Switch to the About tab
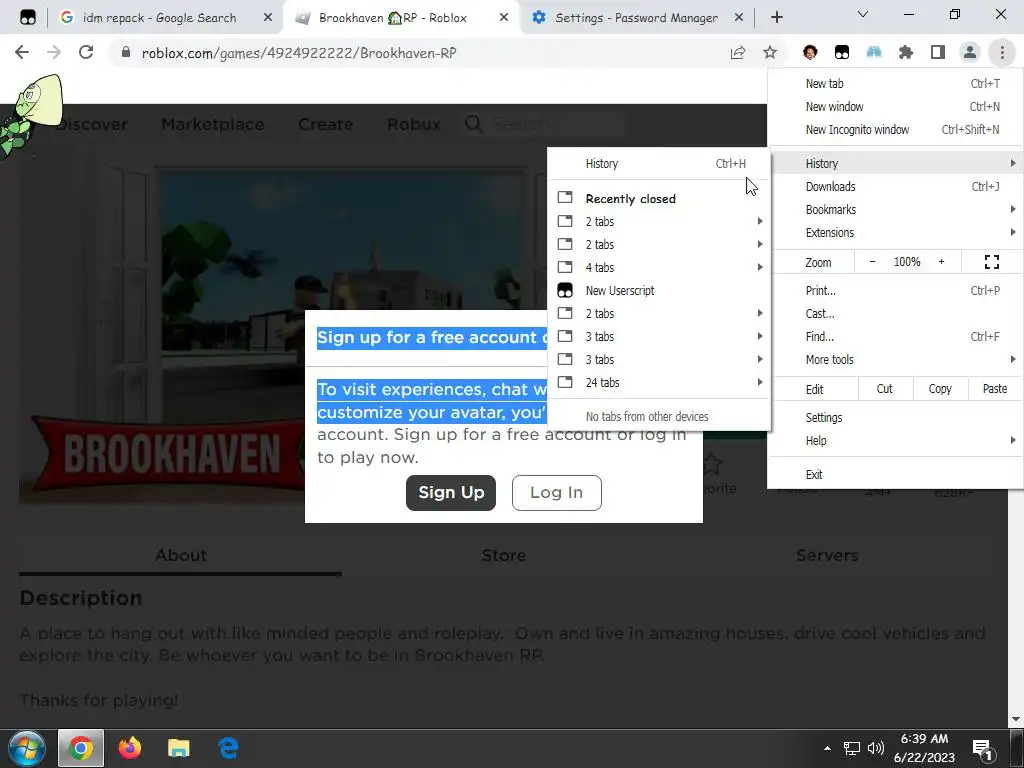This screenshot has width=1024, height=768. coord(181,555)
